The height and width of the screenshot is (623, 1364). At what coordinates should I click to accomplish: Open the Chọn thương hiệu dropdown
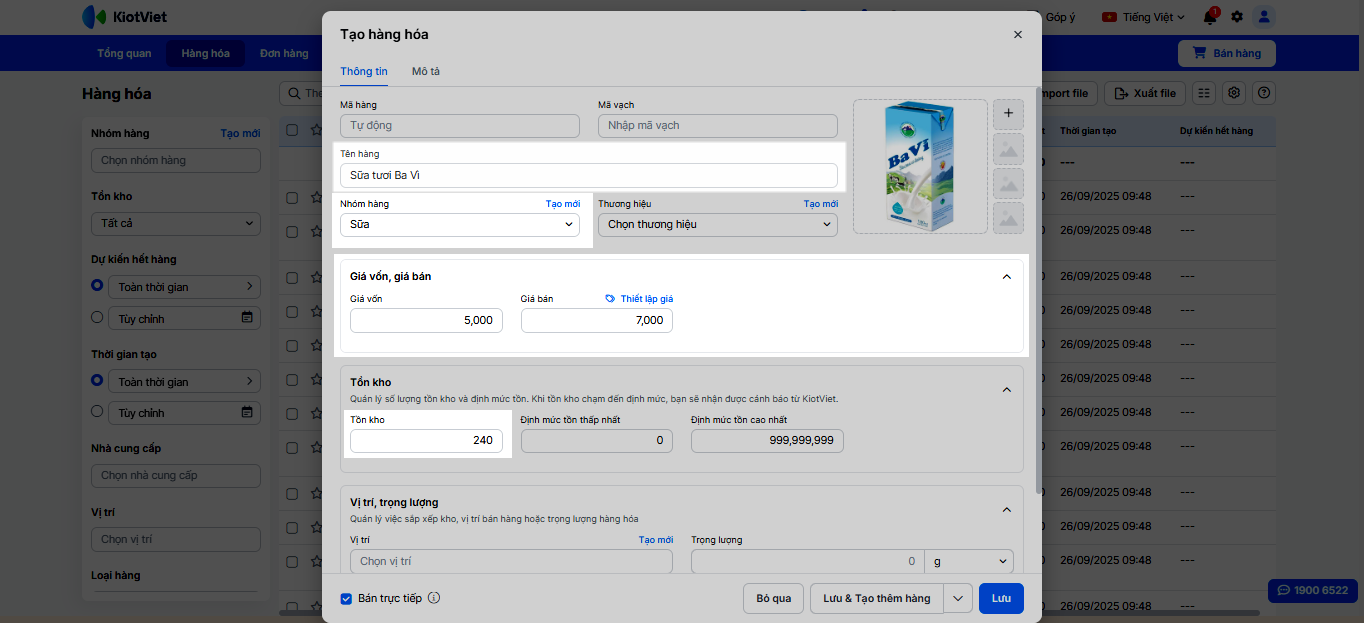click(717, 225)
